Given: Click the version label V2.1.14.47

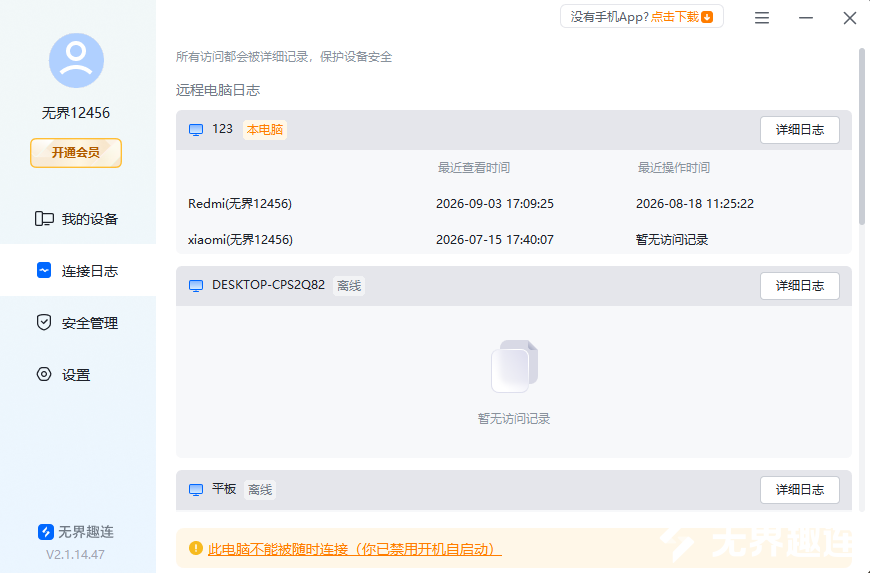Looking at the screenshot, I should (x=75, y=554).
